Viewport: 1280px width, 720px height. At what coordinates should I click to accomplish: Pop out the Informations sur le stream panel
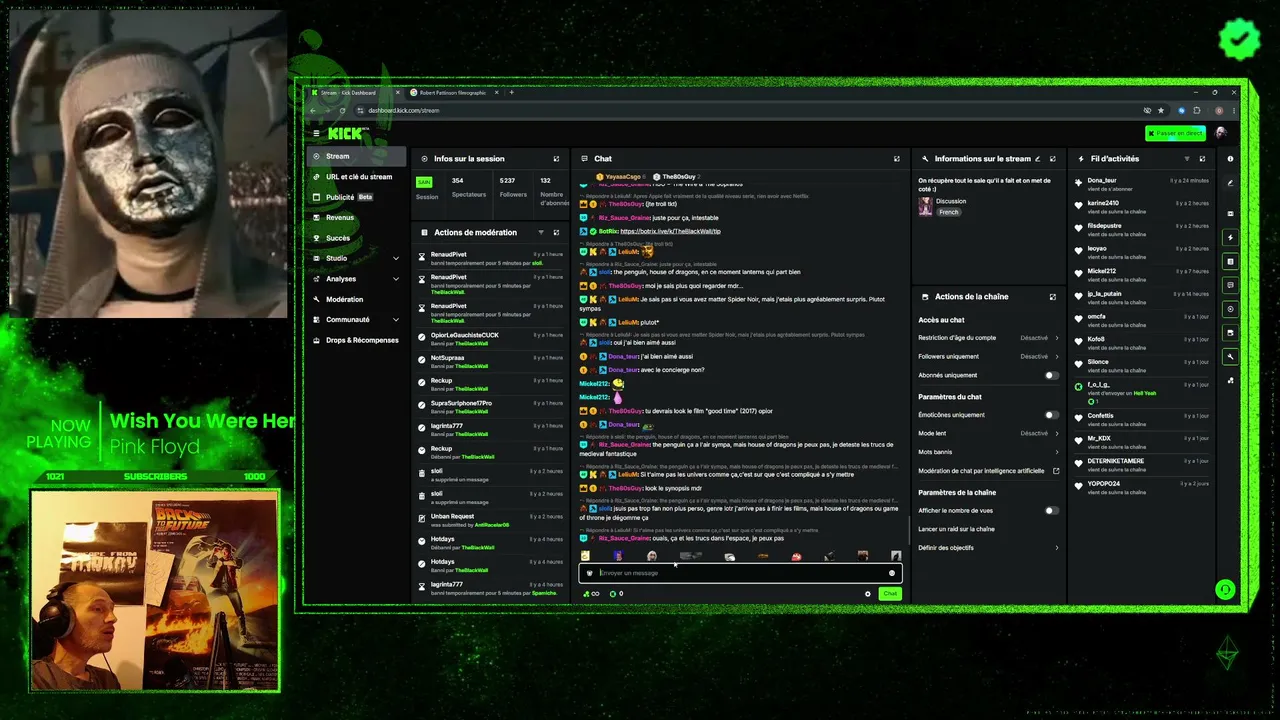1052,159
